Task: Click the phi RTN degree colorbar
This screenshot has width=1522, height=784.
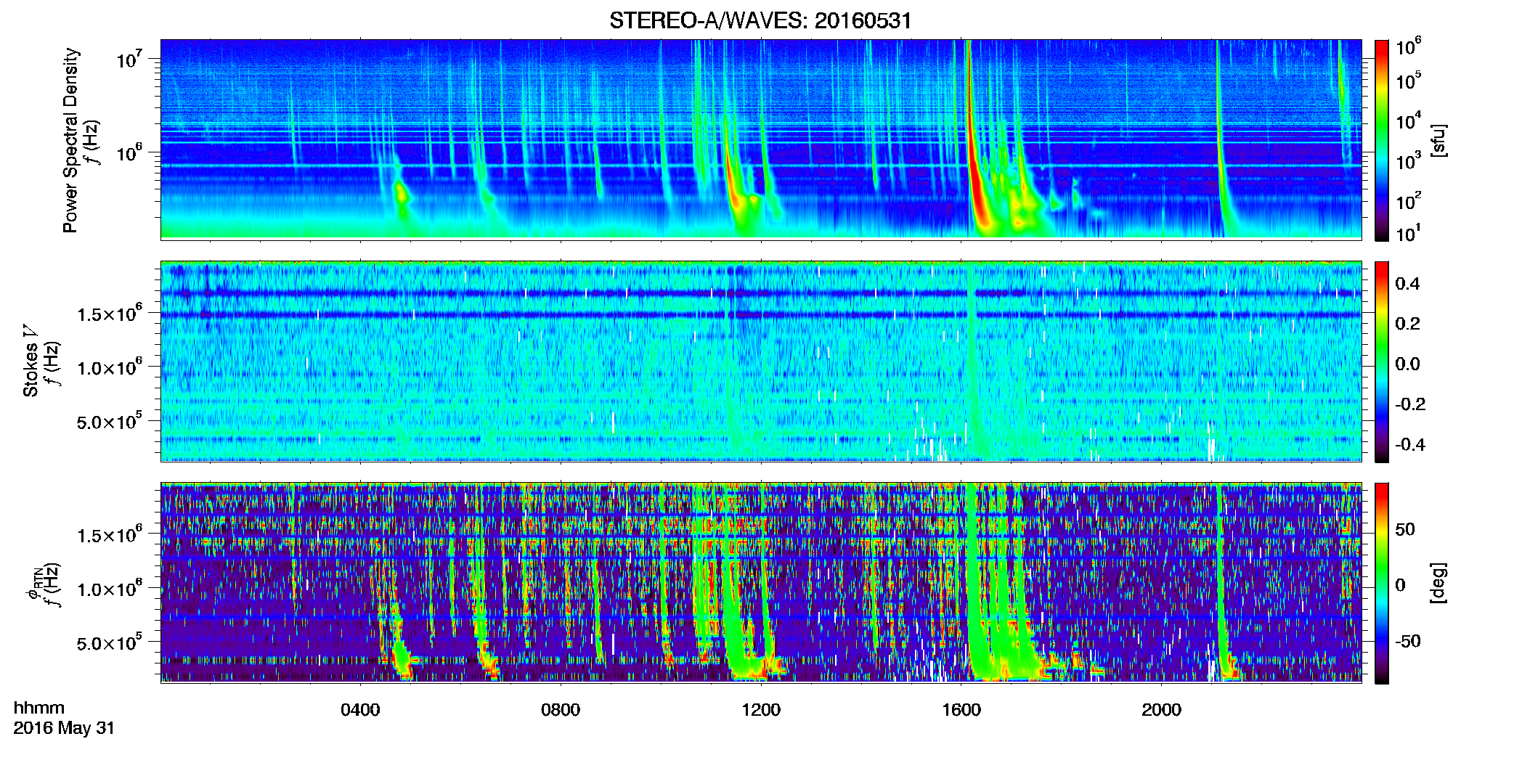Action: tap(1382, 583)
